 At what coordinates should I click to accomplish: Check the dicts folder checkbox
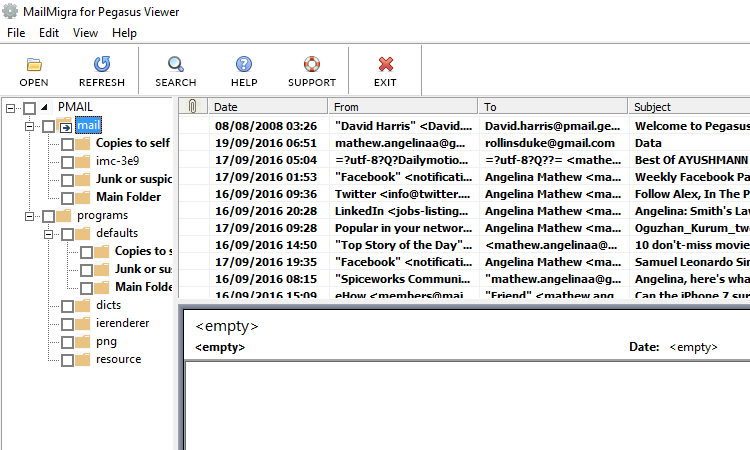point(67,306)
